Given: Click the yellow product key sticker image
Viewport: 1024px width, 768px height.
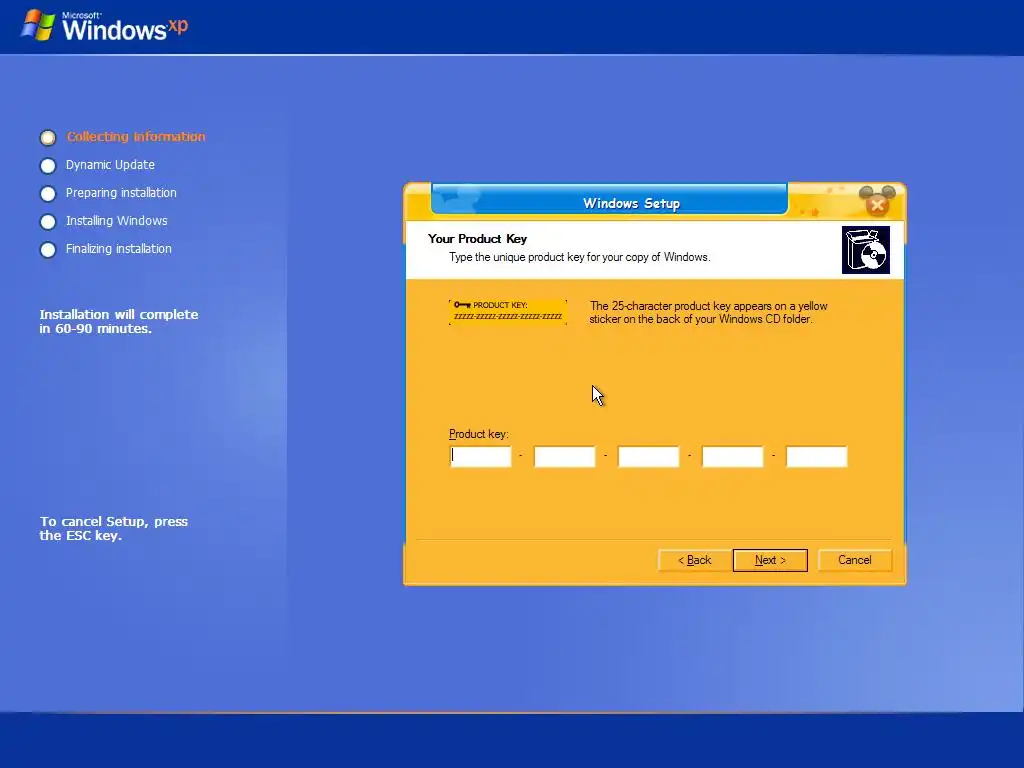Looking at the screenshot, I should (x=508, y=312).
